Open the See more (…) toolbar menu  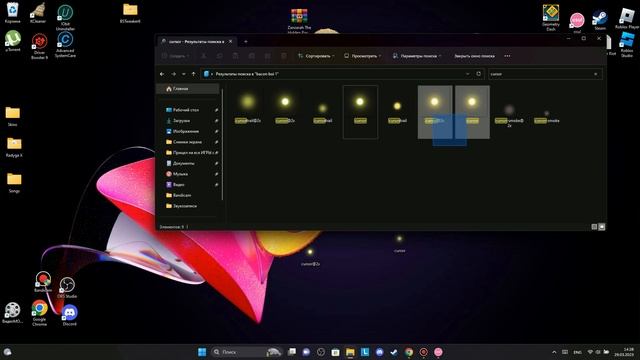[x=507, y=56]
